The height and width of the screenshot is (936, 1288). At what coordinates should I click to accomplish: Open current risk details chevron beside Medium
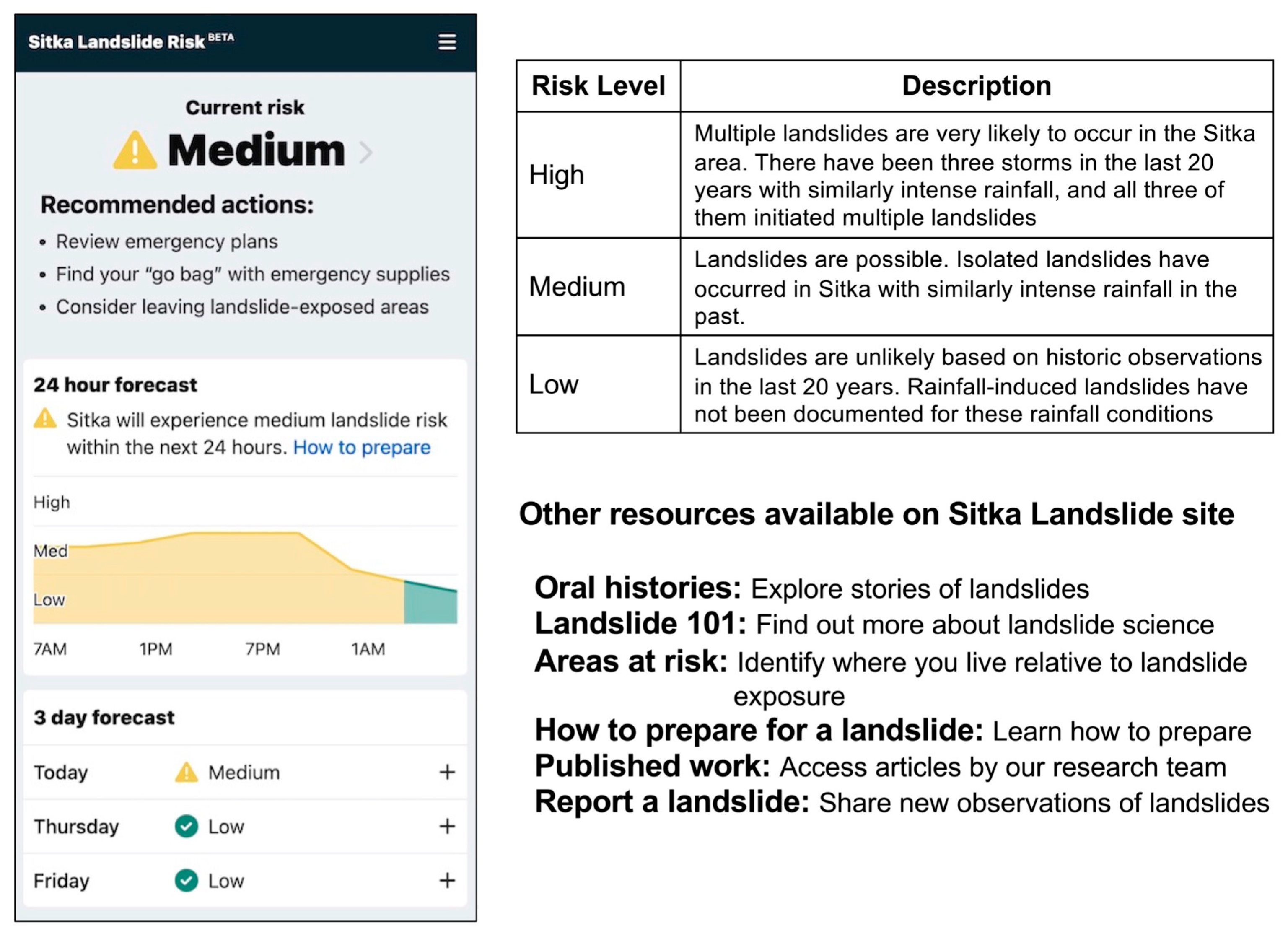pyautogui.click(x=366, y=152)
